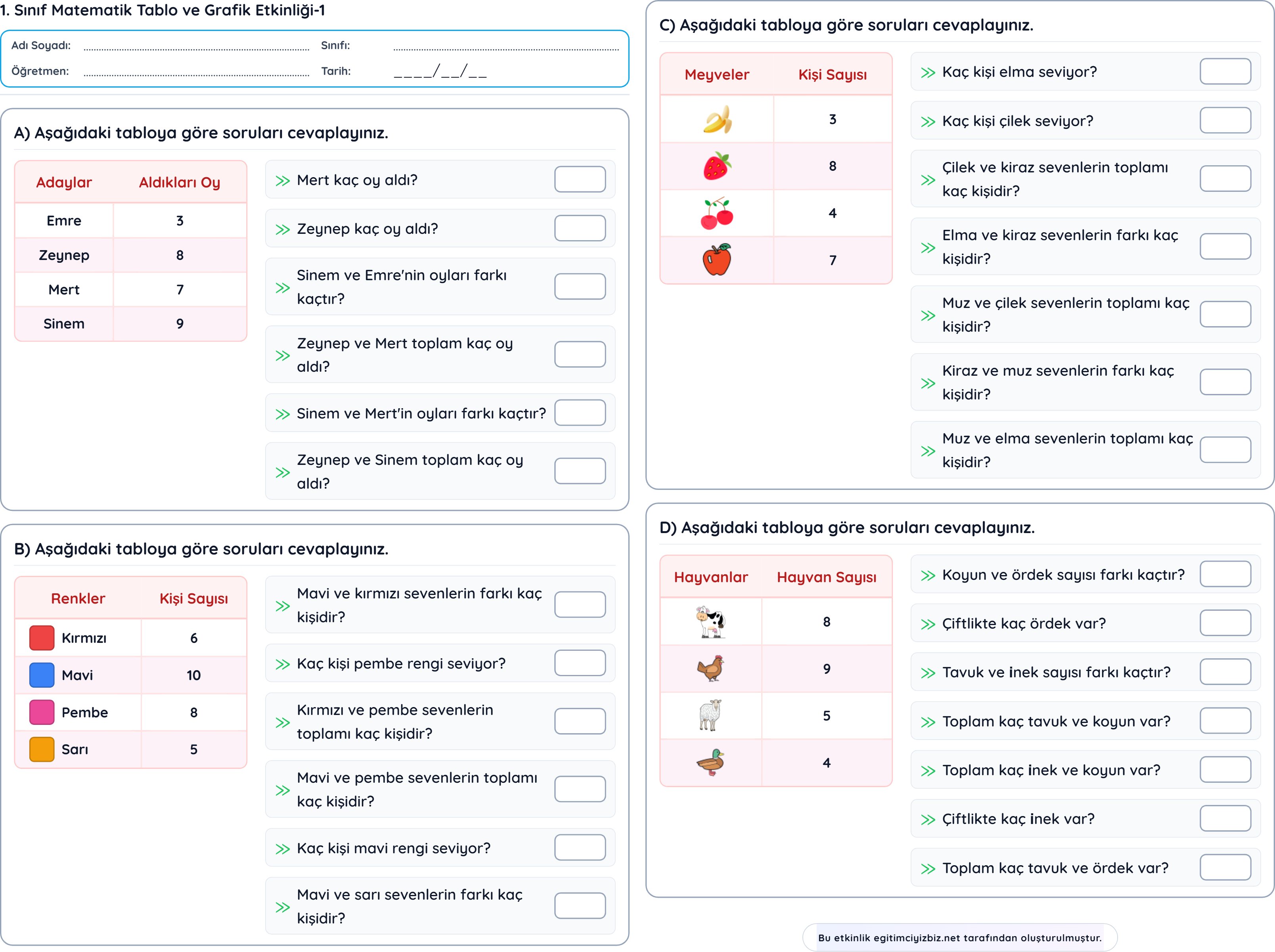1275x952 pixels.
Task: Click the duck icon in animal table
Action: 711,763
